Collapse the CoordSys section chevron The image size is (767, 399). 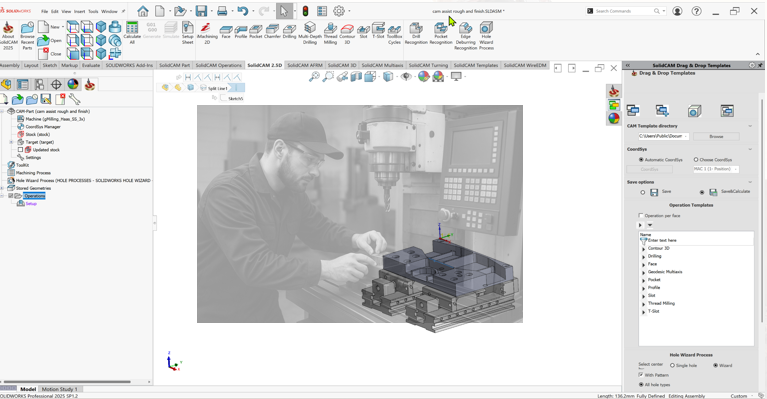[750, 149]
